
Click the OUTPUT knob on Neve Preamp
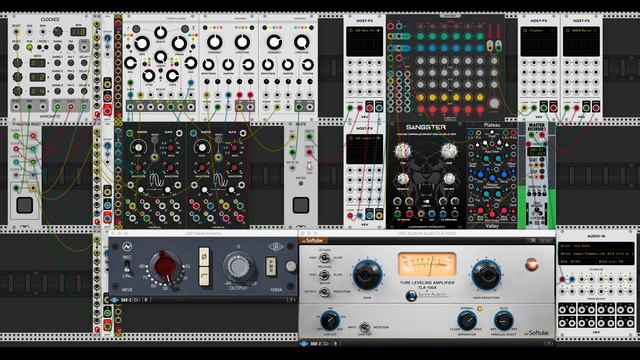tap(239, 267)
